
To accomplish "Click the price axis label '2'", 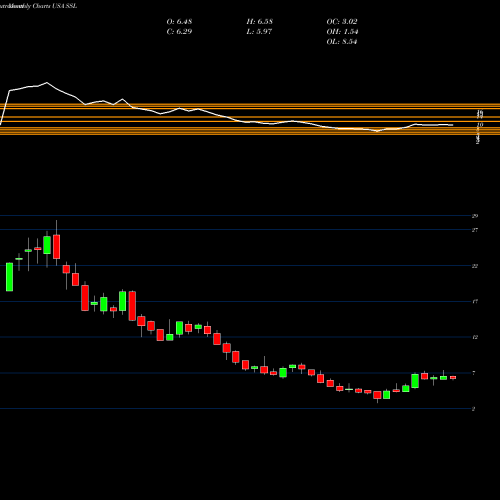I will coord(474,409).
